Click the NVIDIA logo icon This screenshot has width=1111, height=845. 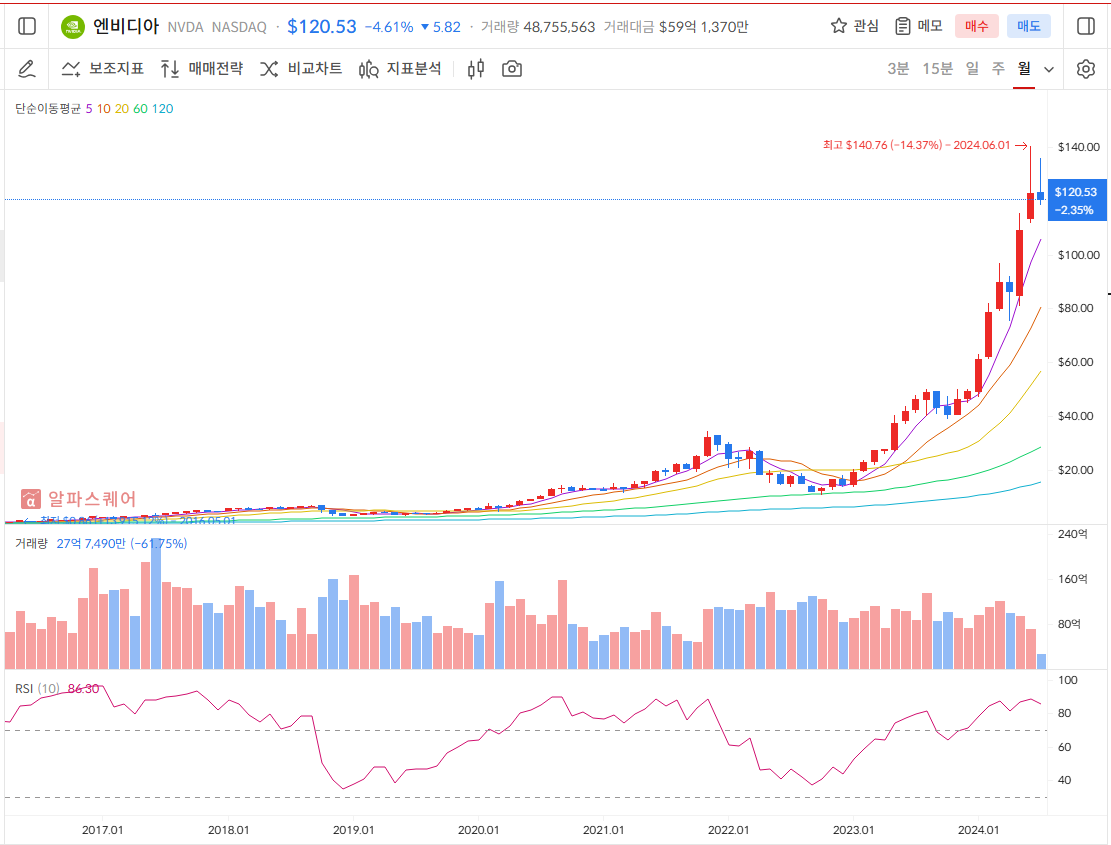point(72,27)
